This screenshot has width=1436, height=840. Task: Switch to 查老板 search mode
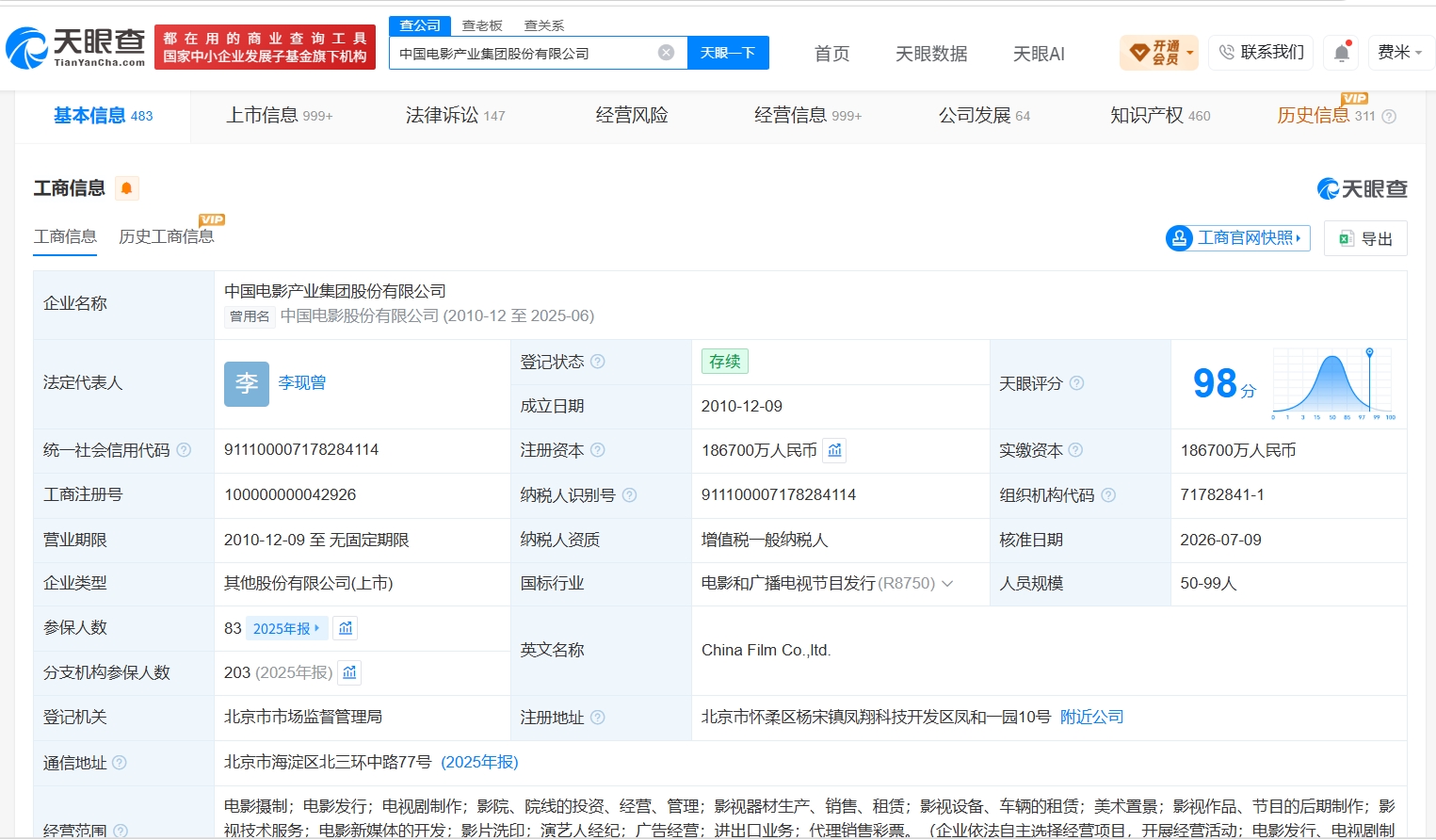click(482, 25)
